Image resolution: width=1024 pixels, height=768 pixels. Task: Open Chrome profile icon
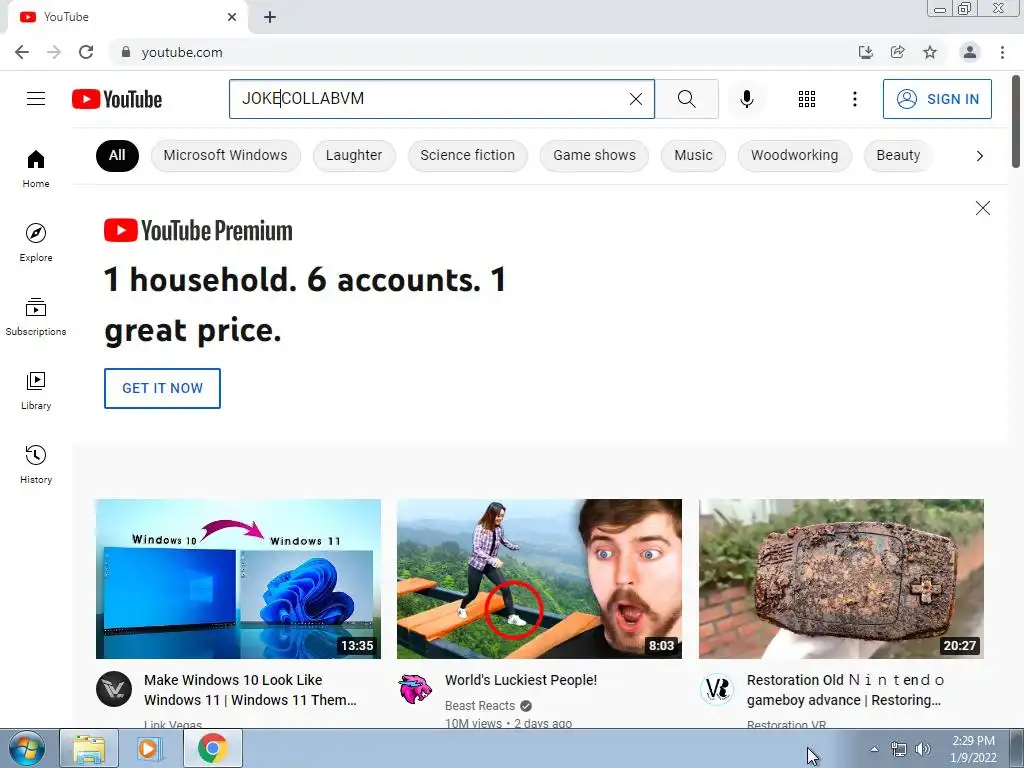click(x=970, y=52)
